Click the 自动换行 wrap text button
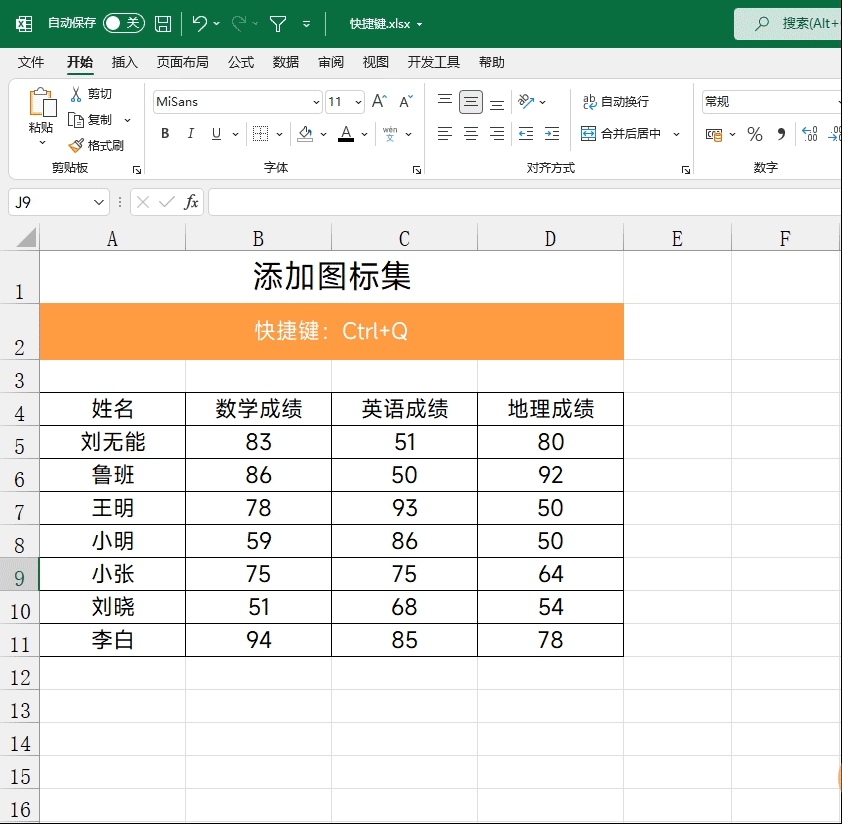 (616, 102)
